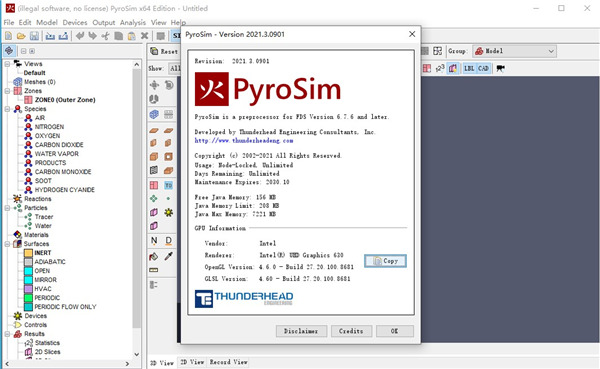Open the Devices menu
This screenshot has width=600, height=369.
(75, 23)
